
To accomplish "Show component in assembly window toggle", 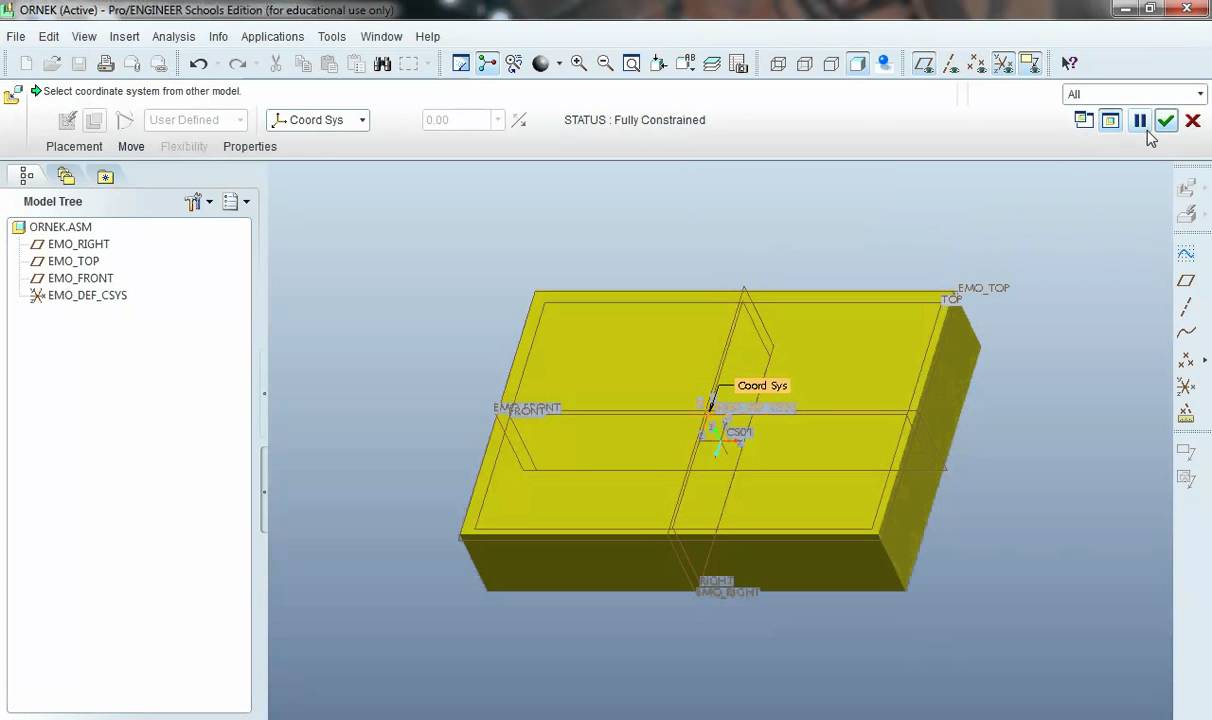I will click(1110, 120).
